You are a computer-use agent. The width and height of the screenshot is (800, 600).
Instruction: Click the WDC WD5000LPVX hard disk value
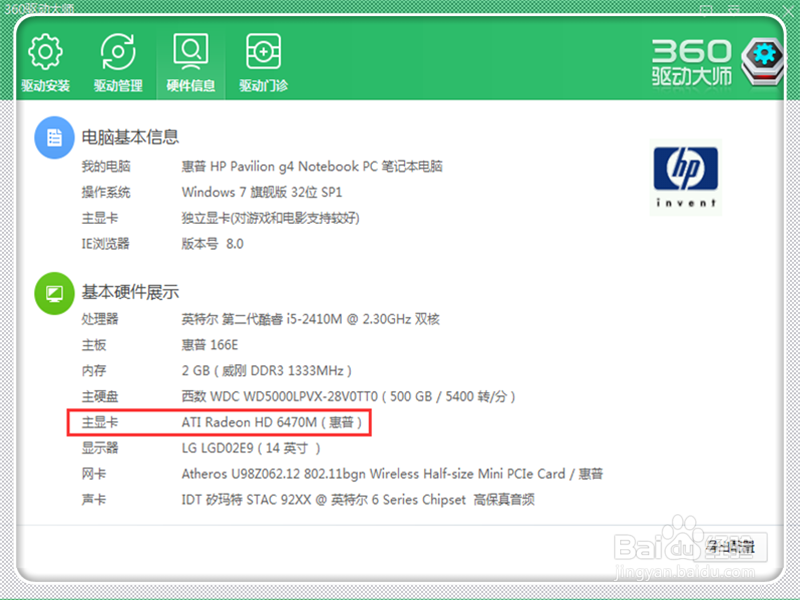coord(348,396)
